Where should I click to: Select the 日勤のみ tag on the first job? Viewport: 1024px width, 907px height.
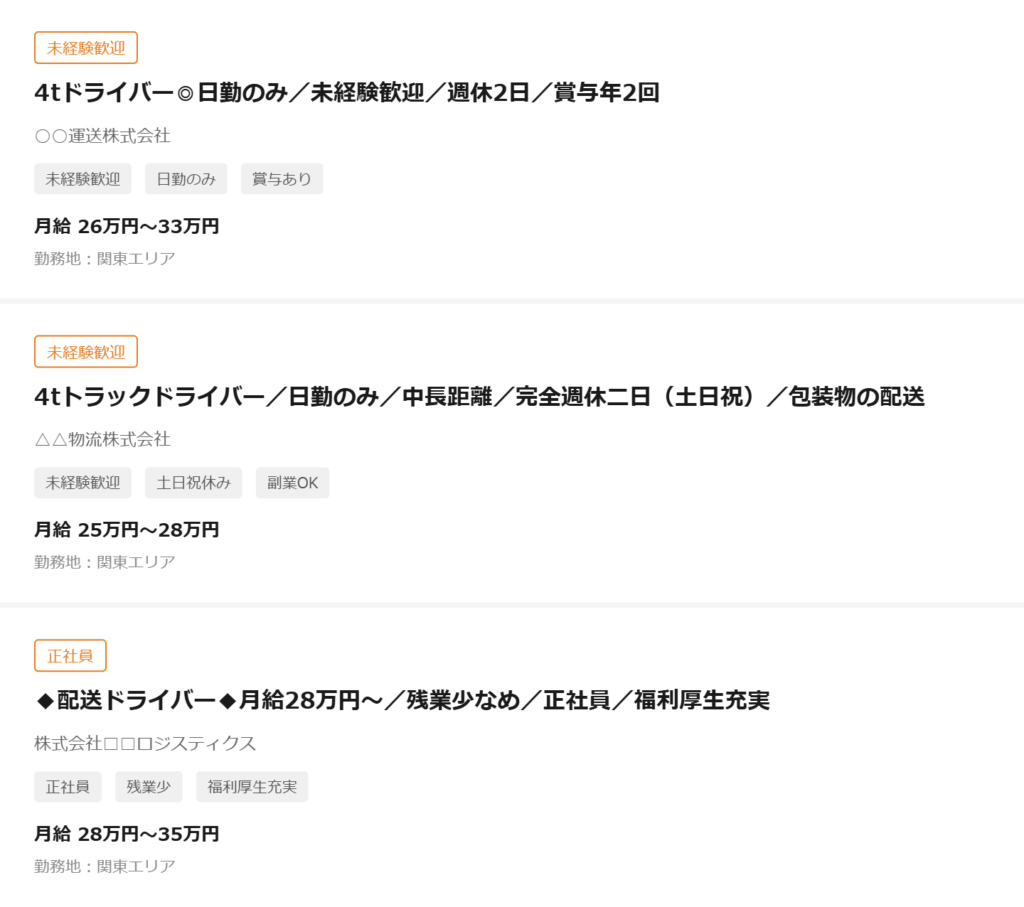(186, 179)
